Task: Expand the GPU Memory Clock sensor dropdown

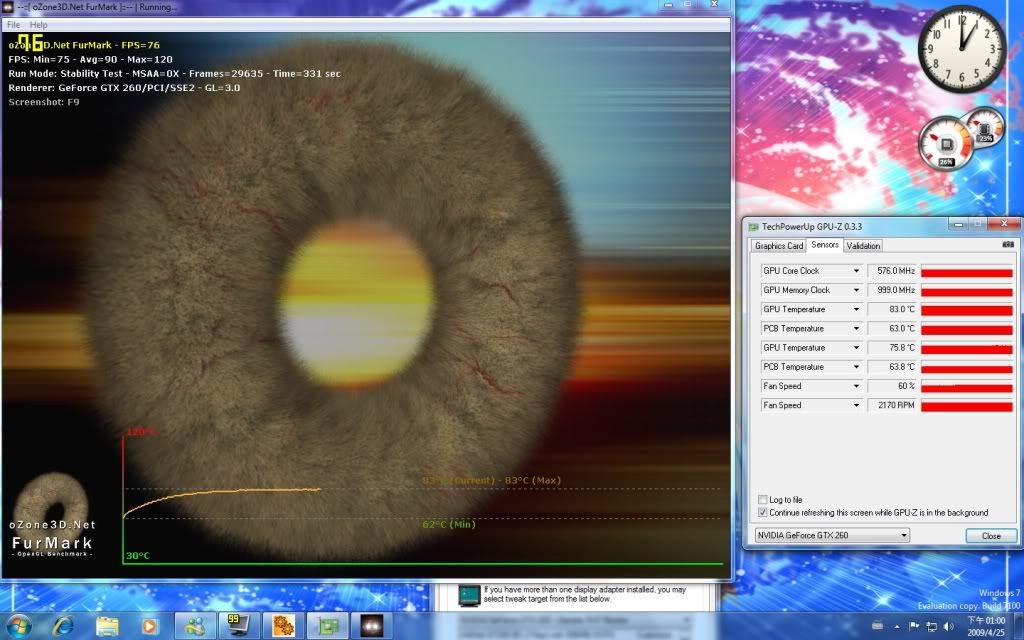Action: click(x=856, y=290)
